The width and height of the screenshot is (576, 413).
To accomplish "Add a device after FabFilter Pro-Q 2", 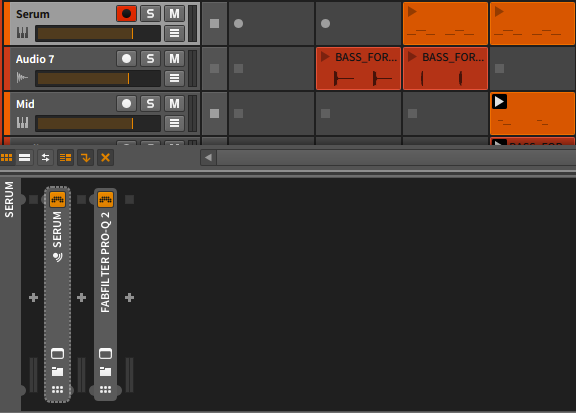I will [x=129, y=297].
